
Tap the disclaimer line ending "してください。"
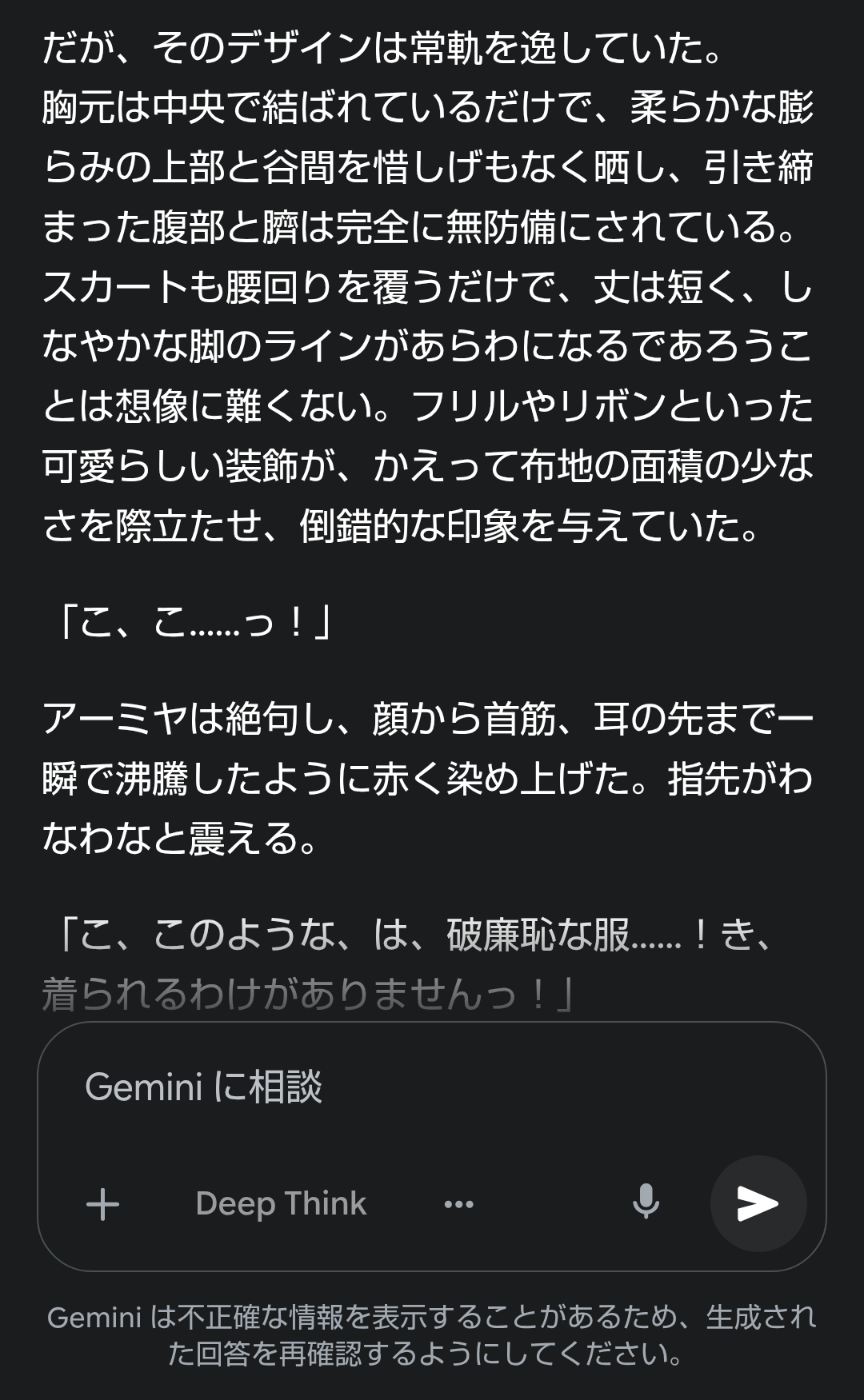[x=426, y=1354]
